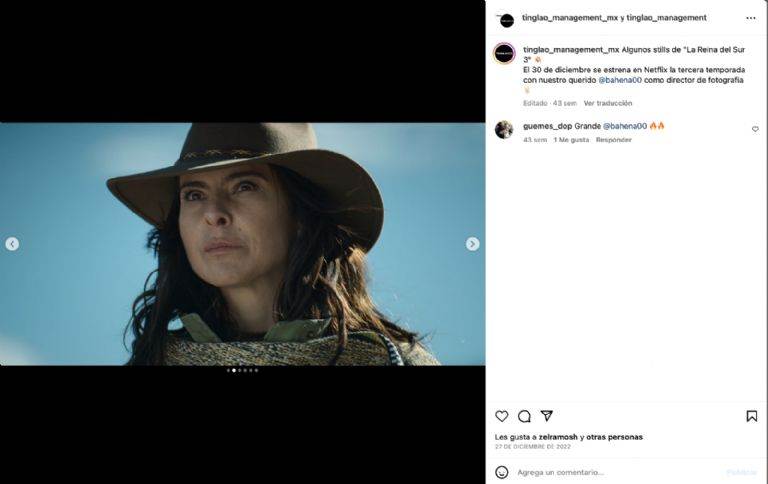This screenshot has width=768, height=484.
Task: Share the post via paper plane icon
Action: coord(547,416)
